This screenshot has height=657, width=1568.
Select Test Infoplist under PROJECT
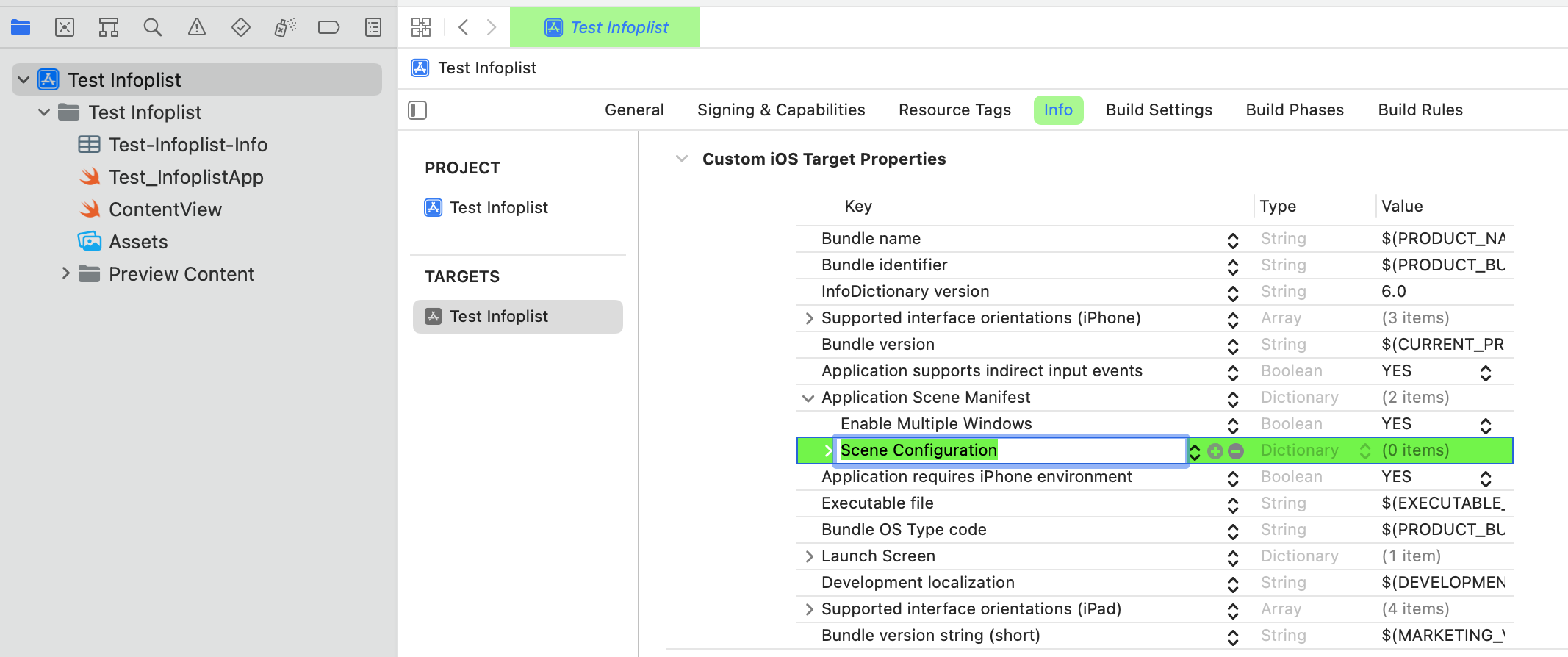499,208
